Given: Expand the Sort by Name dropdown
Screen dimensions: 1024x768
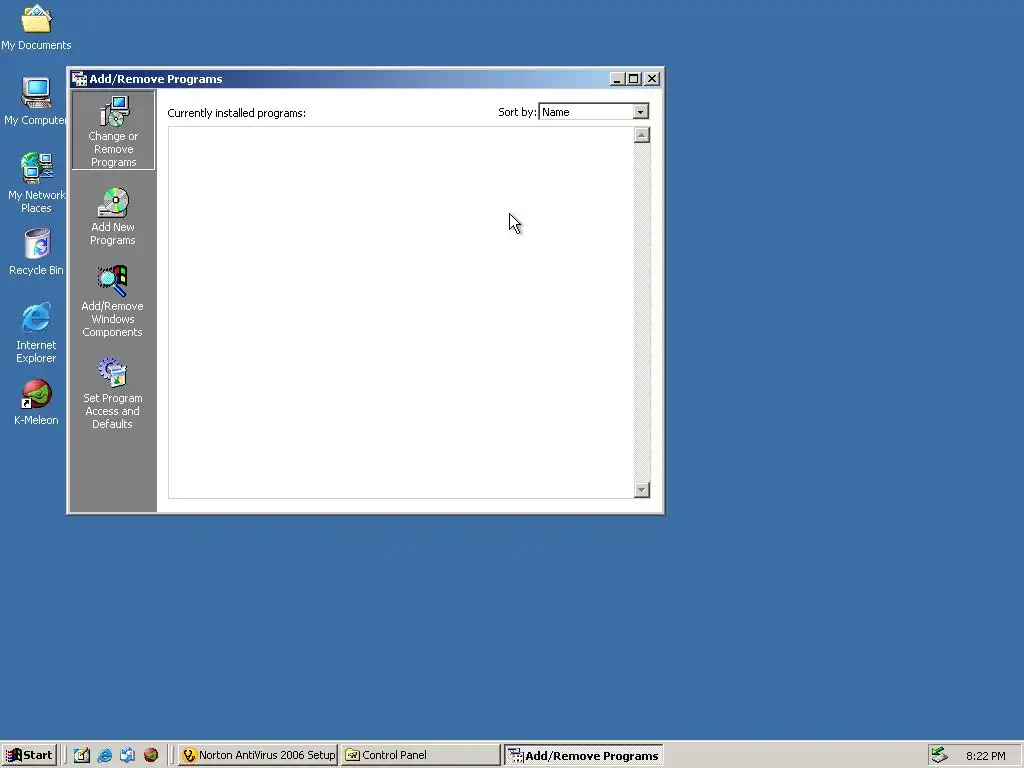Looking at the screenshot, I should tap(641, 112).
